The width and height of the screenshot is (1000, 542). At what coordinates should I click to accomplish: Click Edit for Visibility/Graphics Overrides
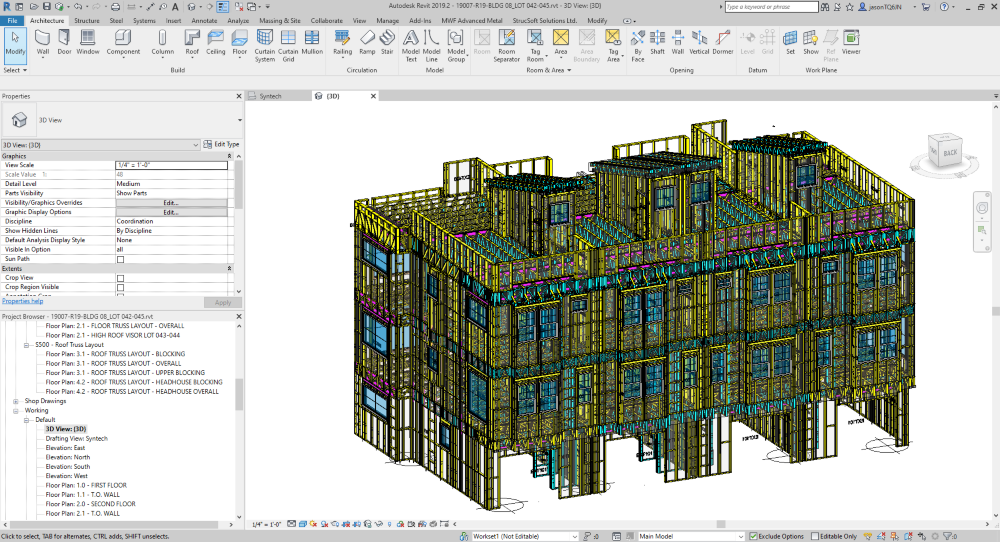(170, 202)
